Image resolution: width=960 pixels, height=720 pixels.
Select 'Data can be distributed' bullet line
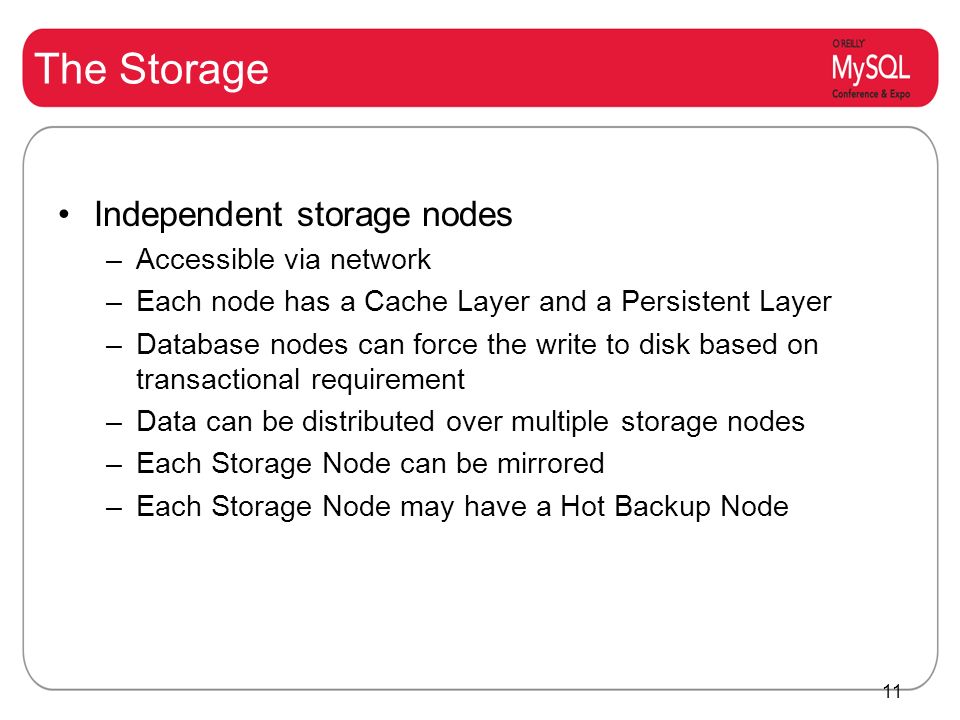click(470, 422)
